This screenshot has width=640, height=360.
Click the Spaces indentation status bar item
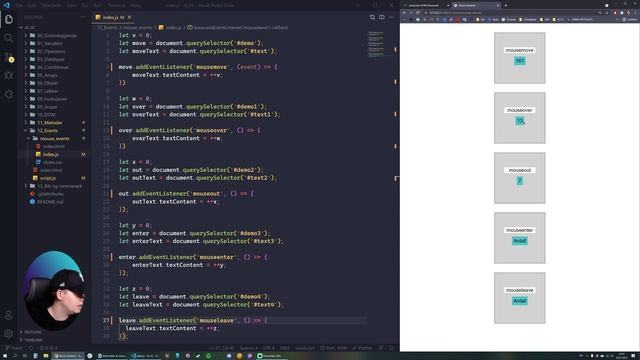tap(249, 348)
